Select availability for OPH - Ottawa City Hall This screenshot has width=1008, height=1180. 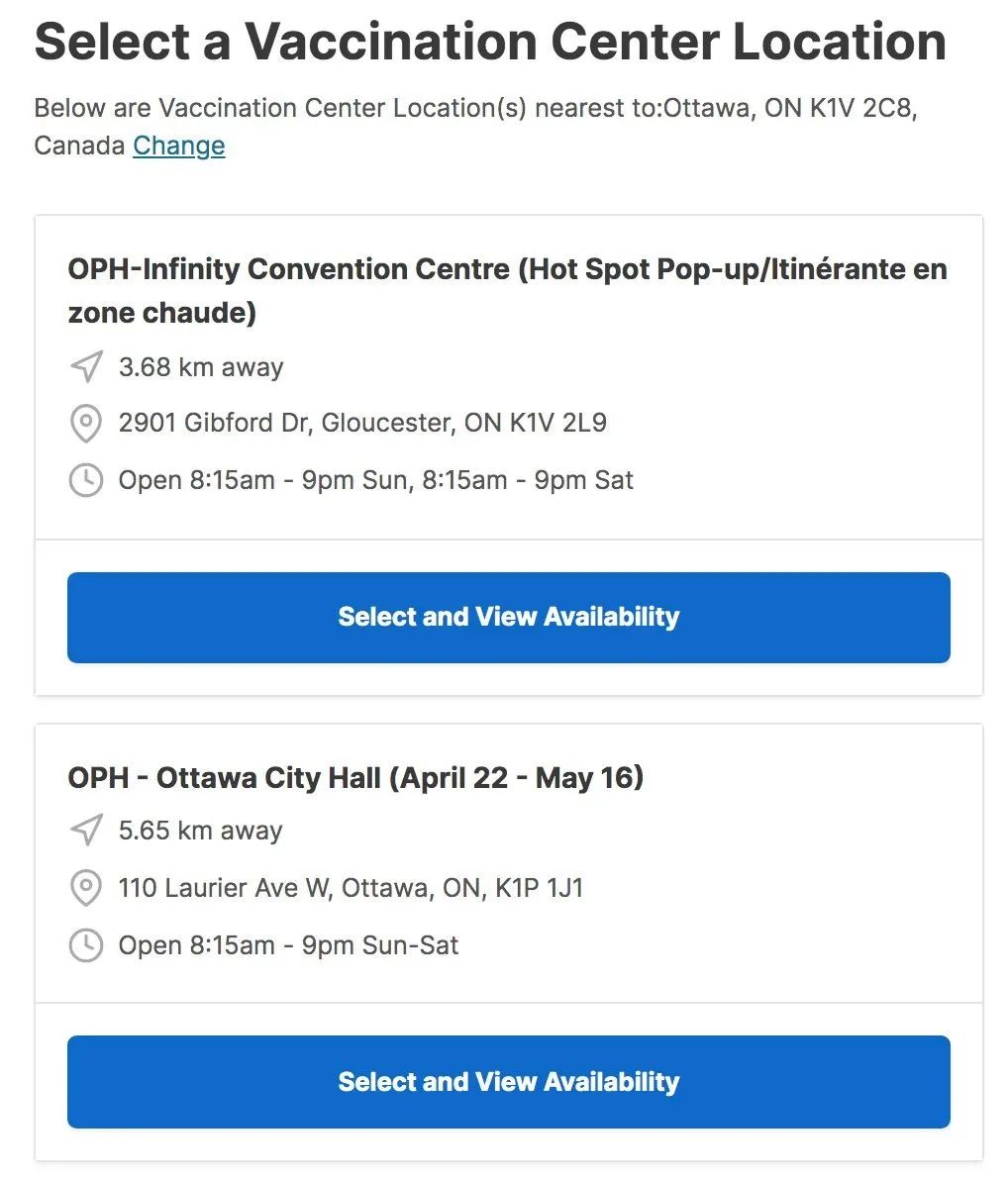(x=509, y=1081)
